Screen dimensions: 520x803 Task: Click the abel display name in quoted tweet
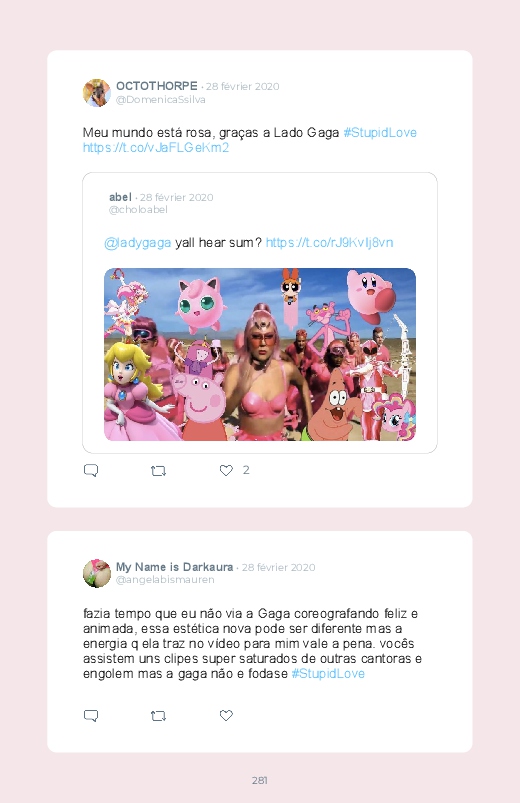pyautogui.click(x=120, y=197)
